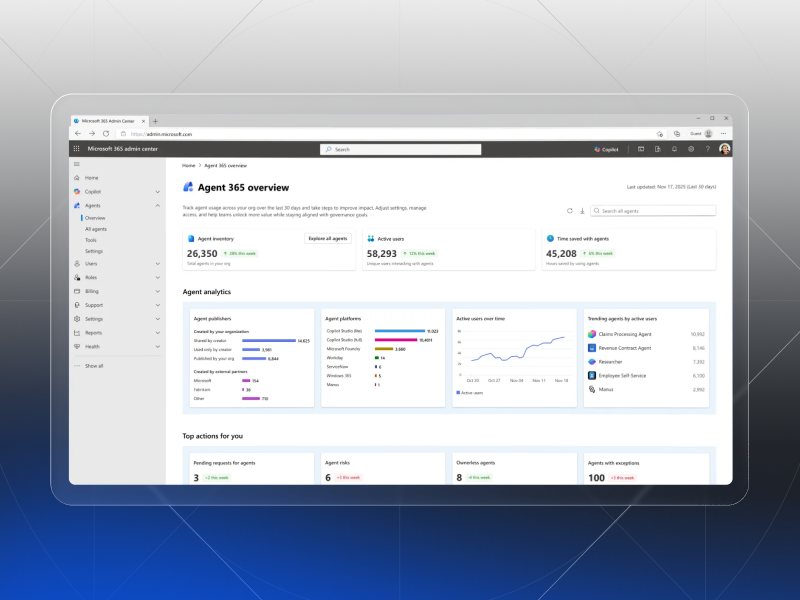This screenshot has height=600, width=800.
Task: Expand the Billing navigation section
Action: 158,291
